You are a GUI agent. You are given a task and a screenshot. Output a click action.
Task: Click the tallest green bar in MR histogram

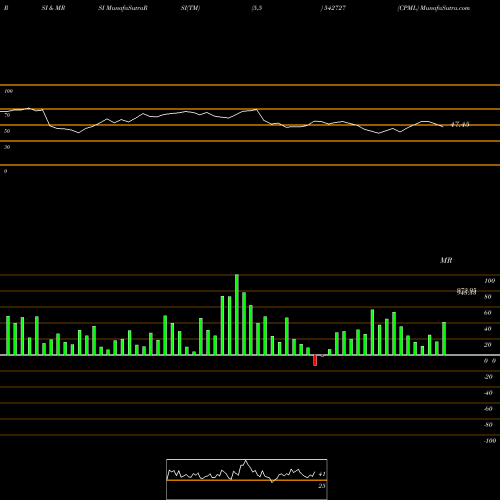click(x=237, y=315)
